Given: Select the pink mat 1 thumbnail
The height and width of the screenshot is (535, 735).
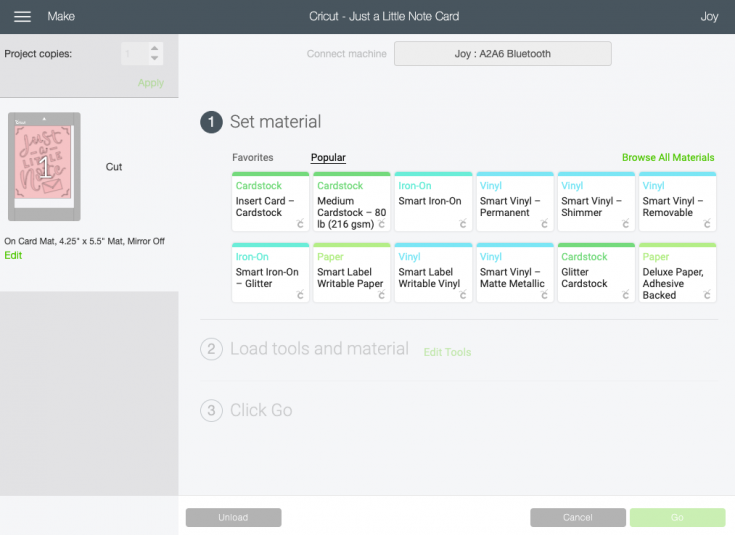Looking at the screenshot, I should pos(44,166).
